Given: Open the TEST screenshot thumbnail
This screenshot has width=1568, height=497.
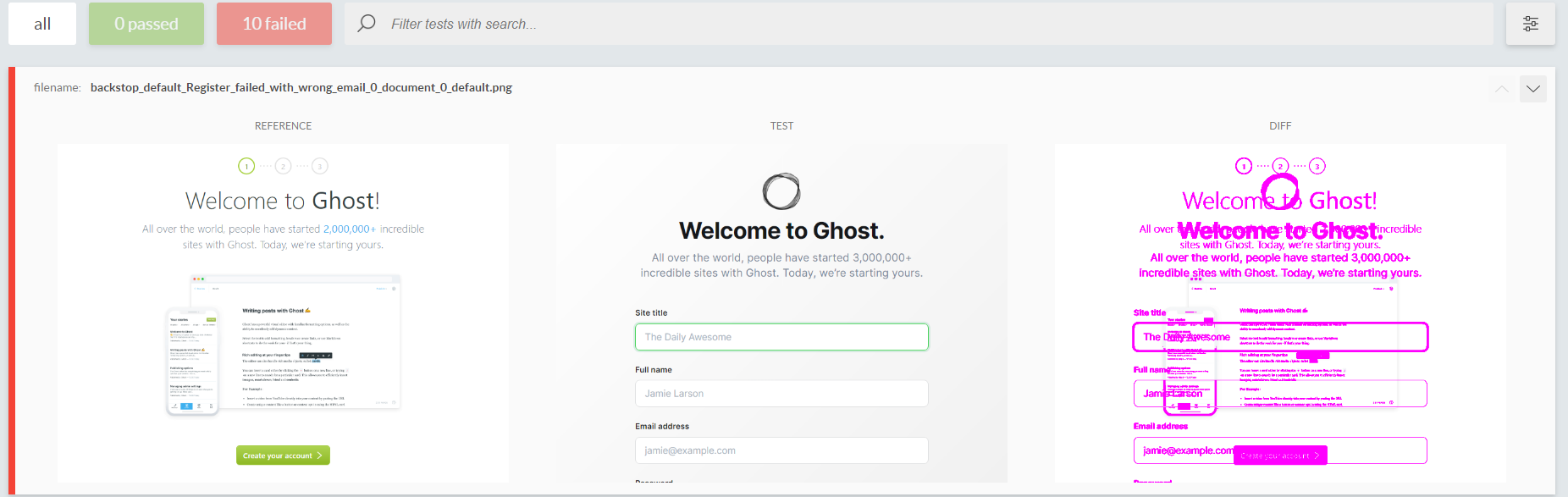Looking at the screenshot, I should (781, 312).
